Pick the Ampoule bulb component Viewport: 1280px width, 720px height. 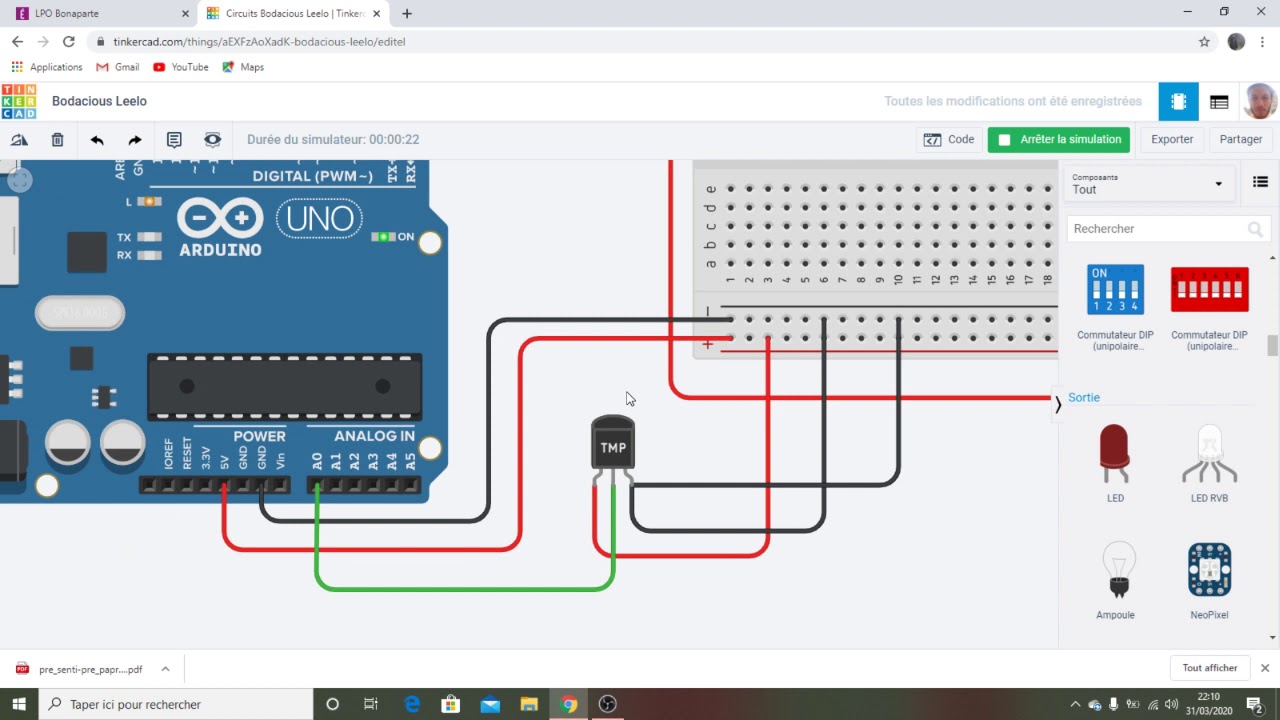[x=1116, y=580]
